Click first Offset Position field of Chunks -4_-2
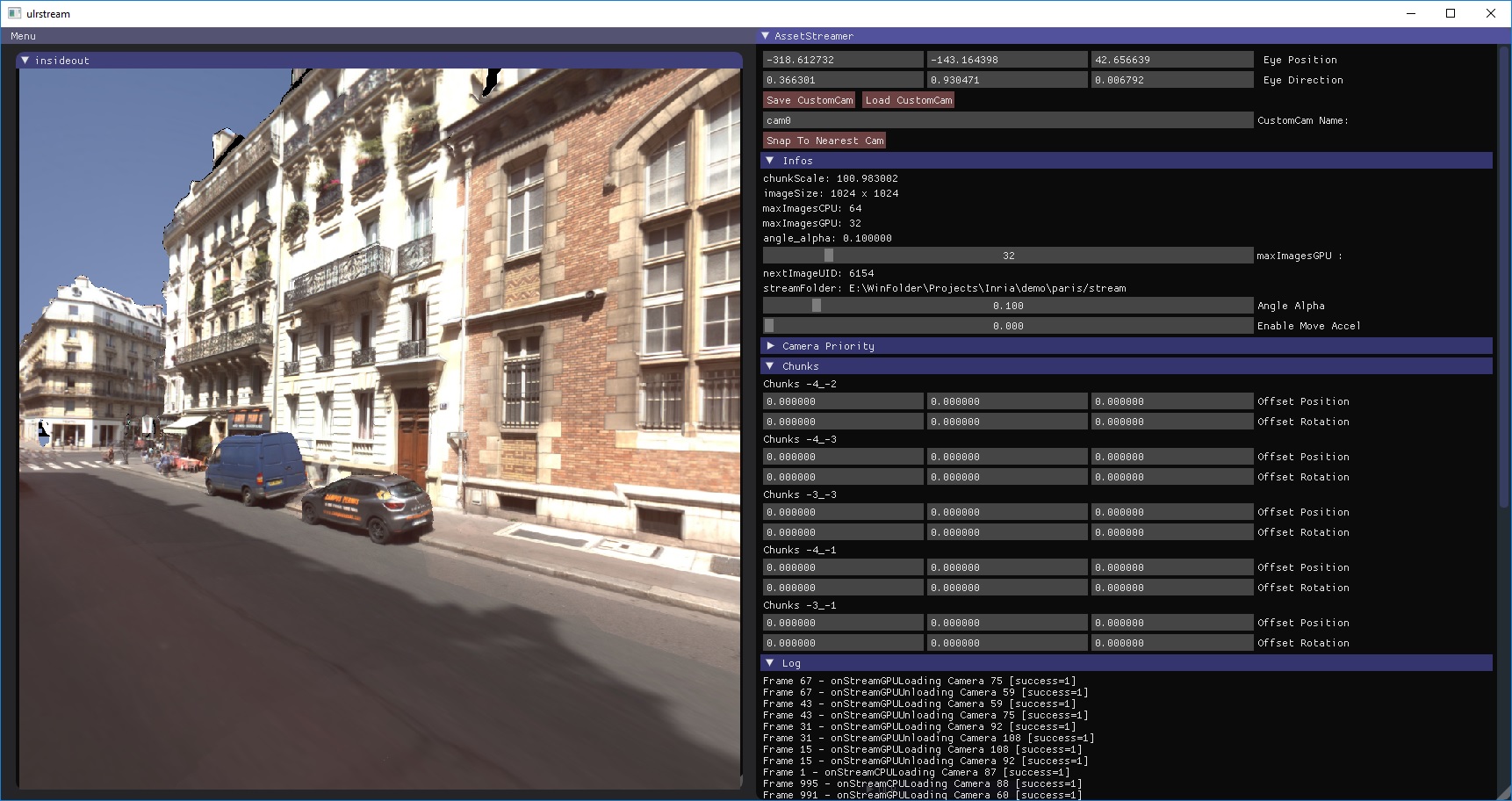Viewport: 1512px width, 801px height. point(843,401)
